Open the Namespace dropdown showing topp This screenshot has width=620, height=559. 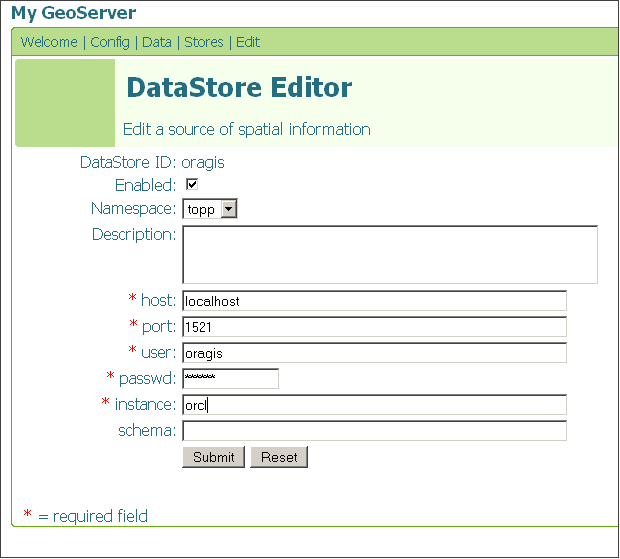coord(210,209)
